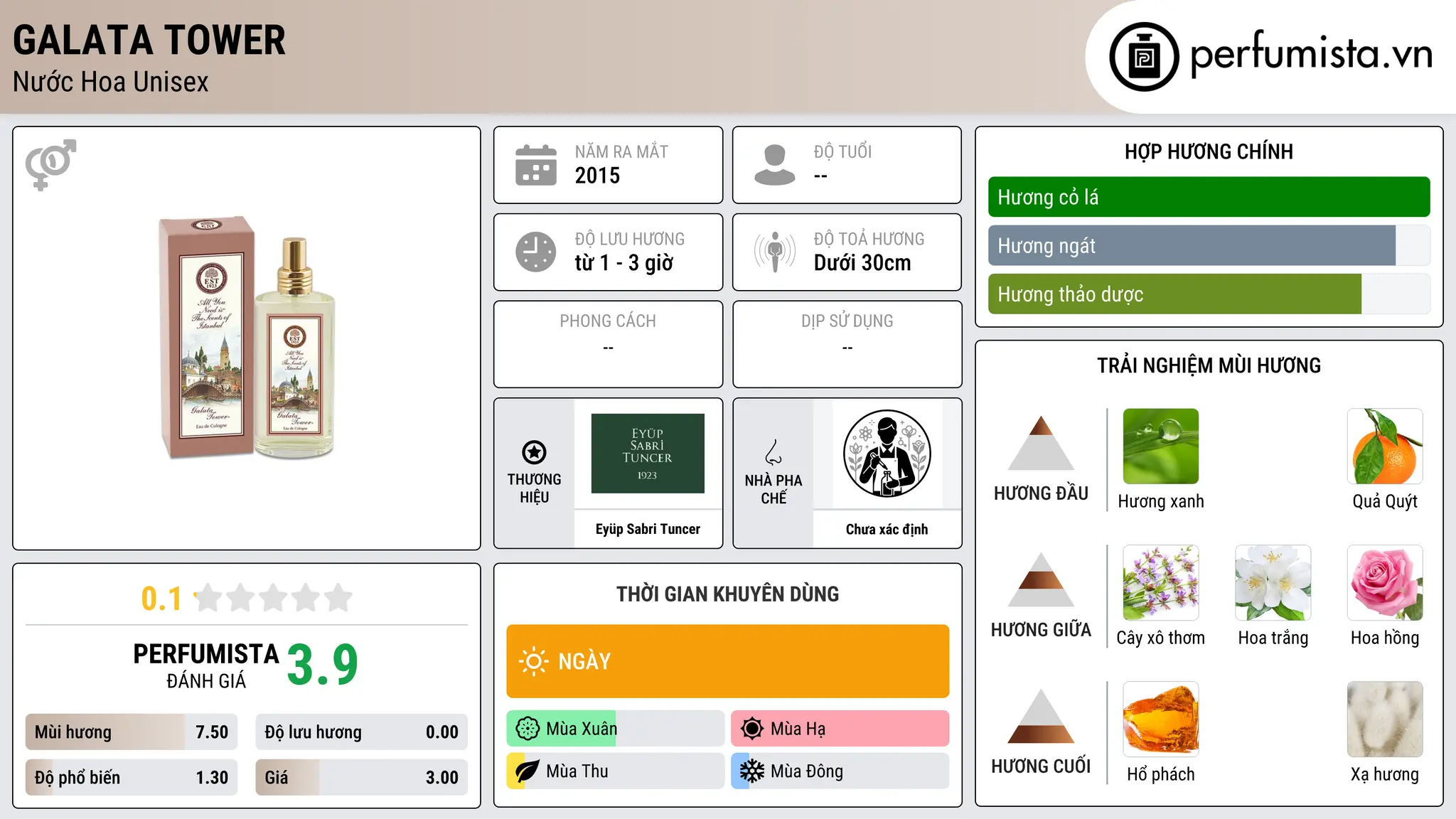Click the Thời gian khuyên dùng heading
This screenshot has height=819, width=1456.
728,594
